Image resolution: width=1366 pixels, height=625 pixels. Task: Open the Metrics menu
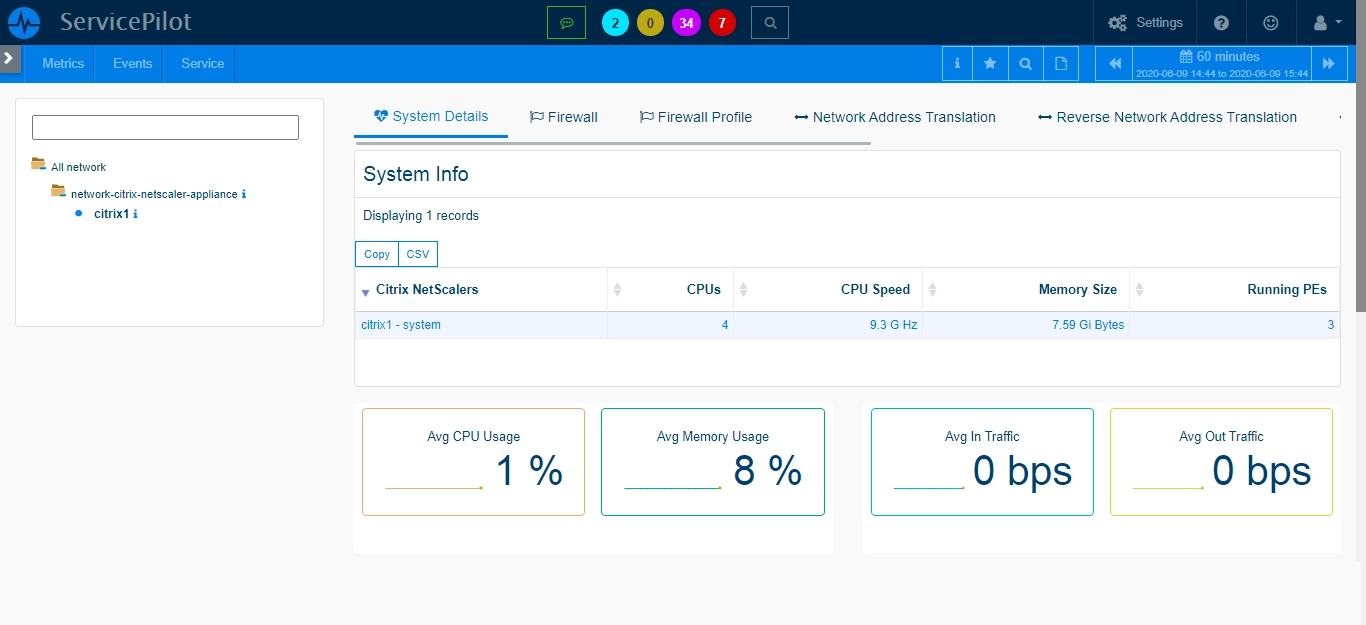tap(63, 63)
